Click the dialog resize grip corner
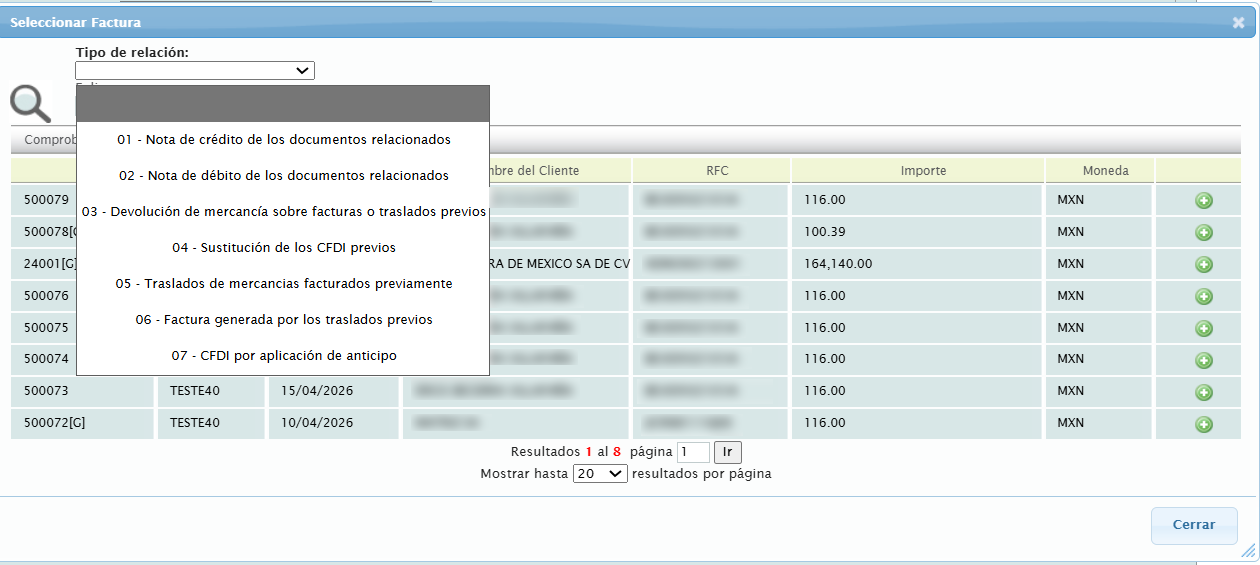Screen dimensions: 1260x565 click(1248, 551)
